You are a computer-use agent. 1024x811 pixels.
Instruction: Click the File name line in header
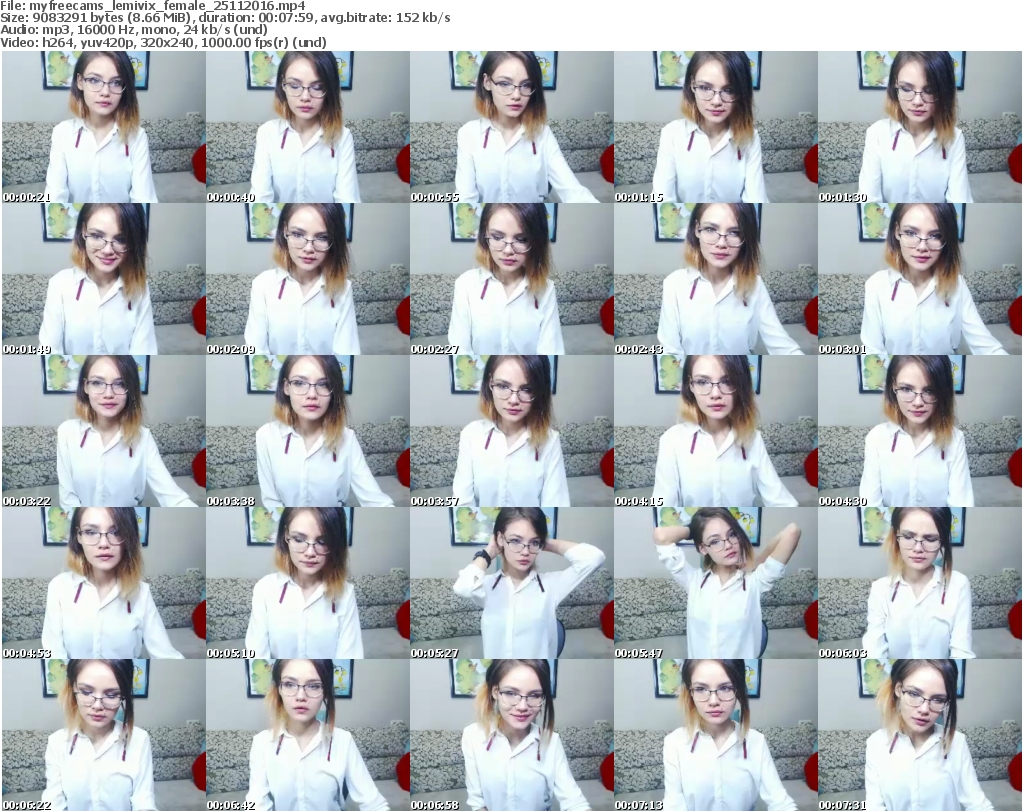pos(153,6)
